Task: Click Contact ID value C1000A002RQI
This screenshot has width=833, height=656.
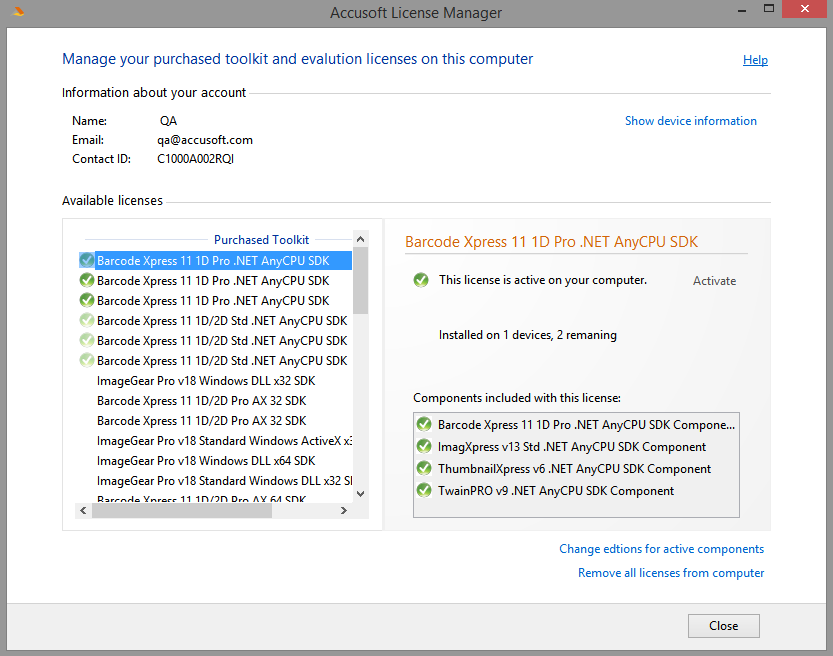Action: point(196,159)
